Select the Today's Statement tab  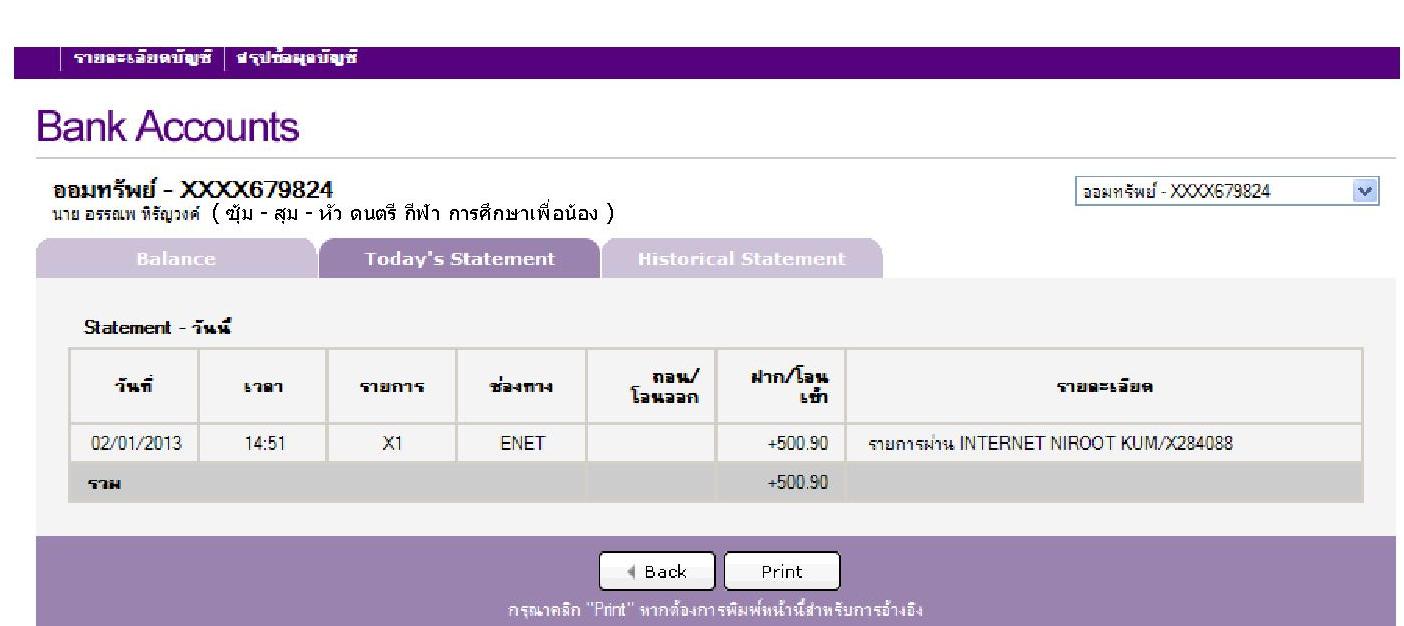pos(459,259)
